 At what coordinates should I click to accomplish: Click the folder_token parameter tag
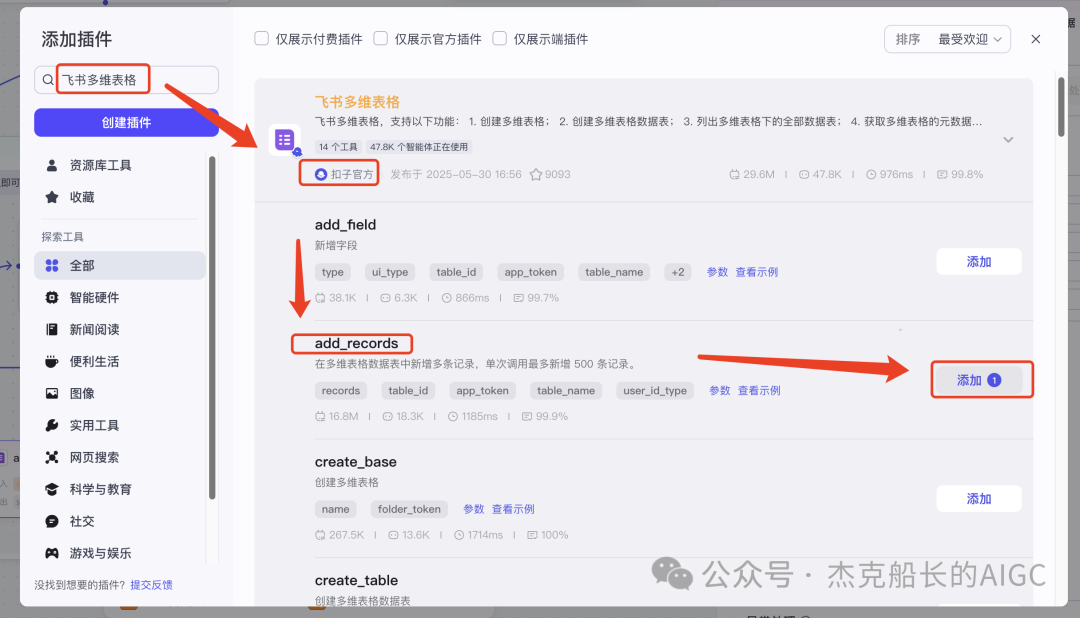click(409, 509)
